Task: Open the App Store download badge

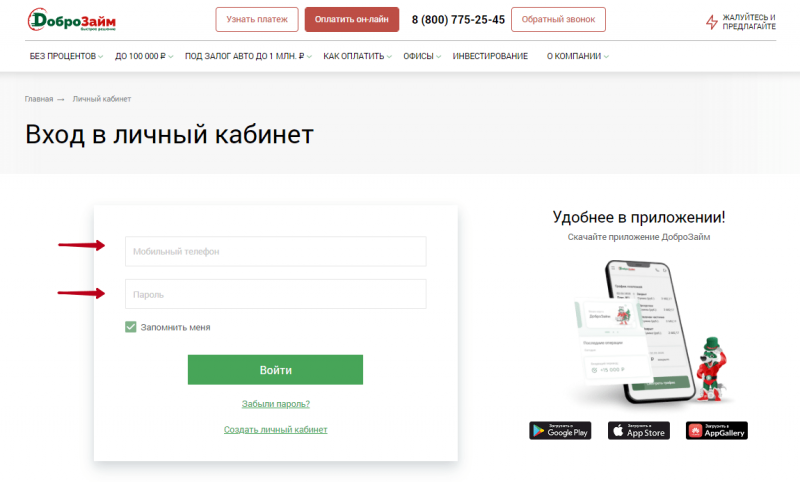Action: click(638, 430)
